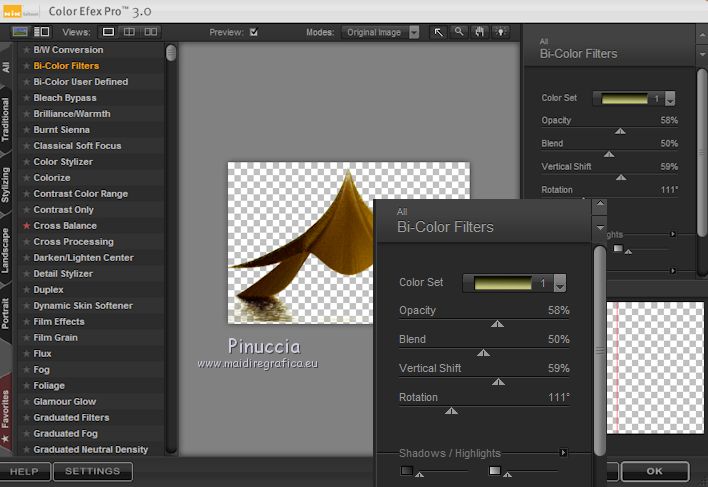Select the Burnt Sienna filter
Image resolution: width=708 pixels, height=487 pixels.
(61, 130)
